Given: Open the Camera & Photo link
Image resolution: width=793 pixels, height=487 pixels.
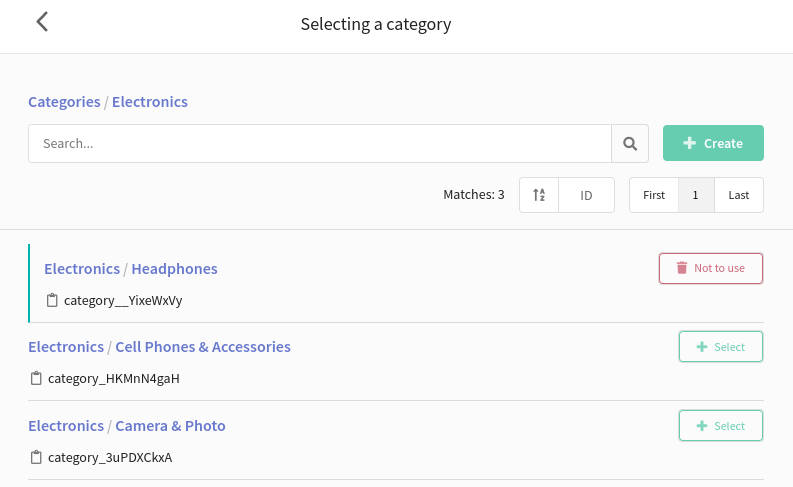Looking at the screenshot, I should click(170, 426).
